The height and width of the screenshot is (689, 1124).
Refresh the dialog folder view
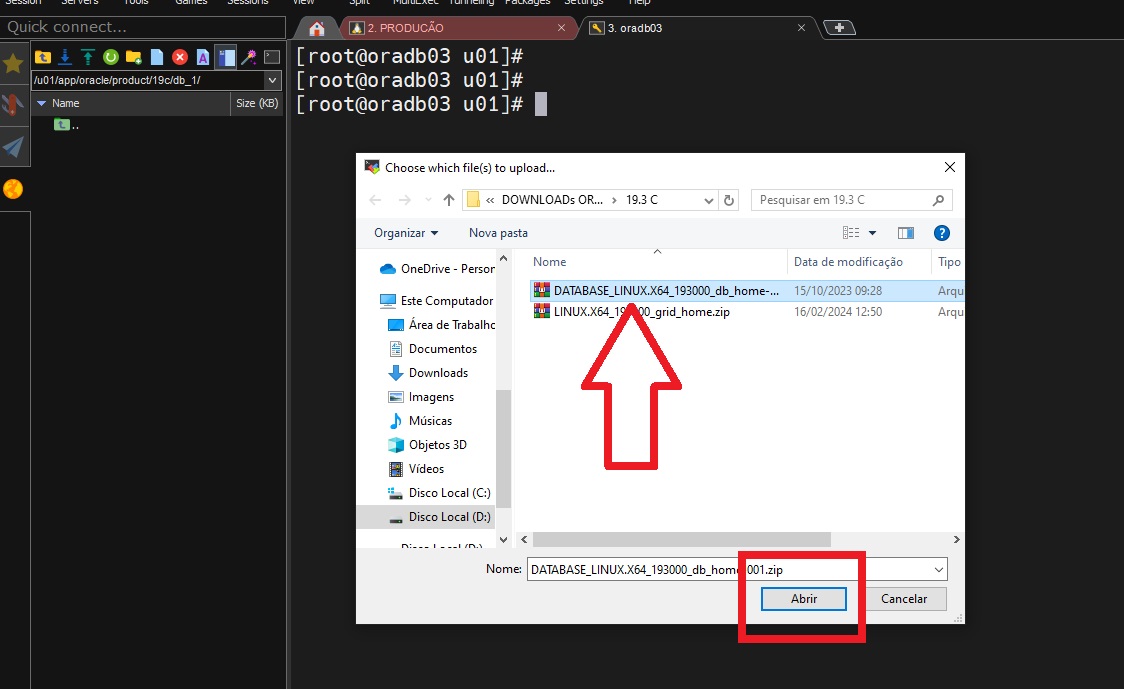(x=729, y=200)
